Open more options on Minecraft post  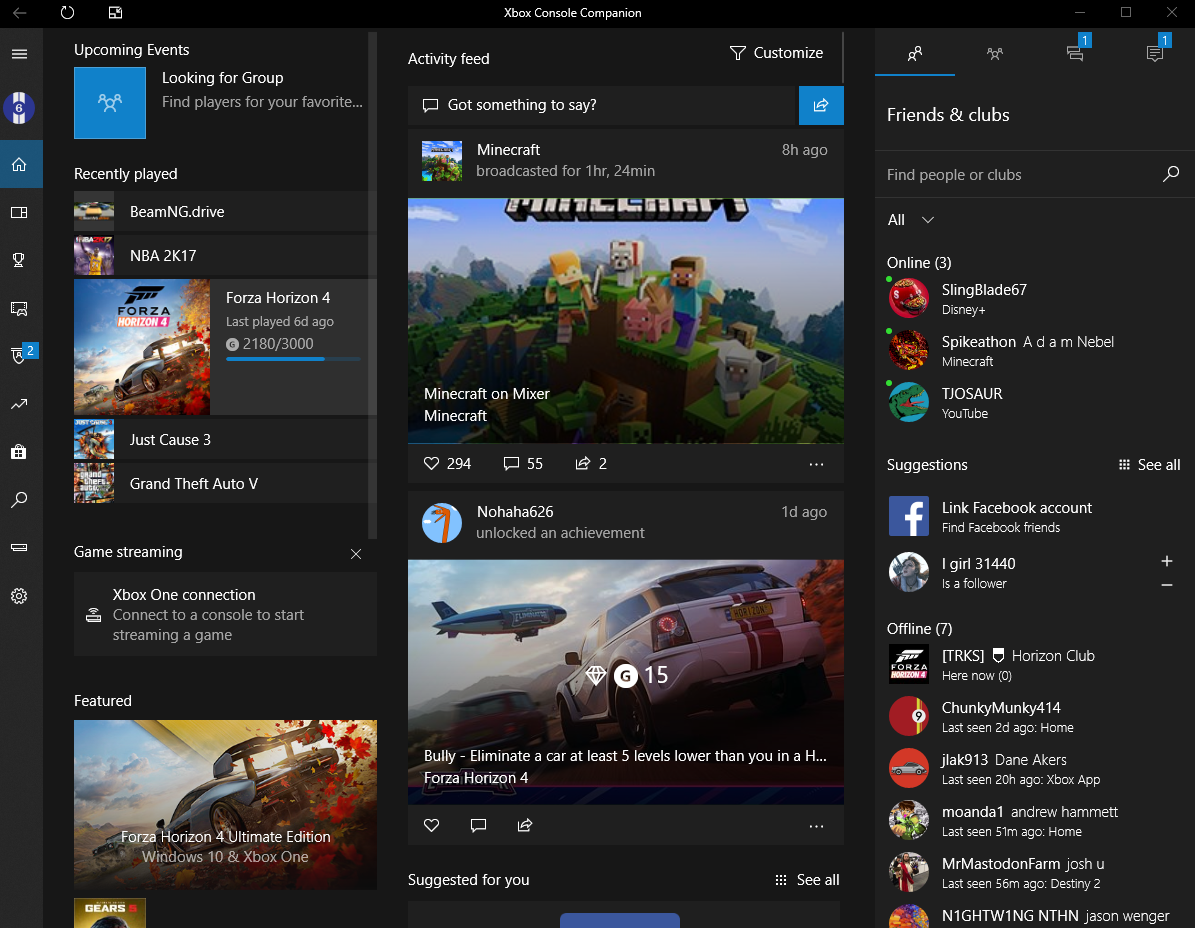coord(816,464)
